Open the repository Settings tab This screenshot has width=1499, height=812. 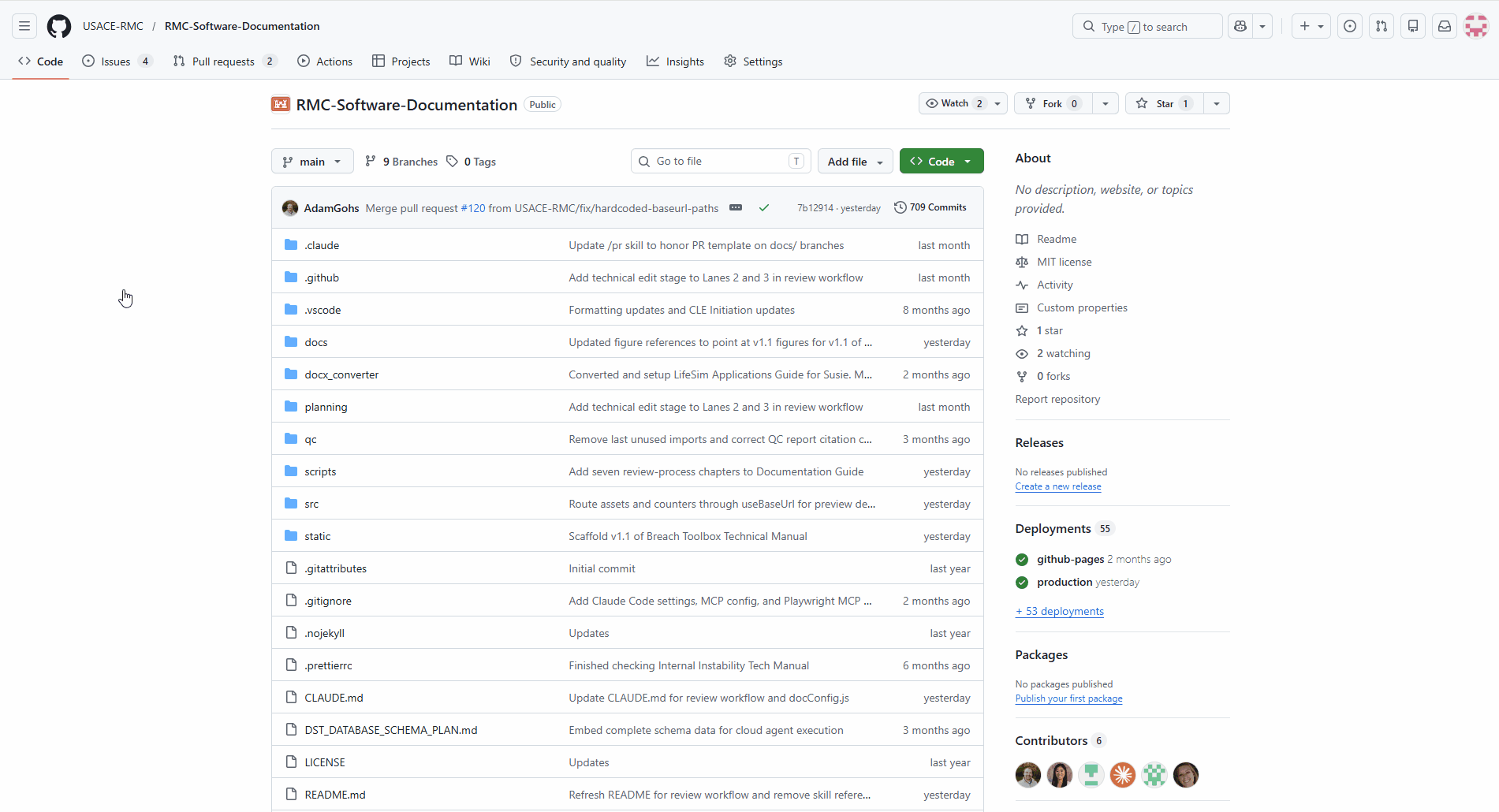tap(753, 61)
